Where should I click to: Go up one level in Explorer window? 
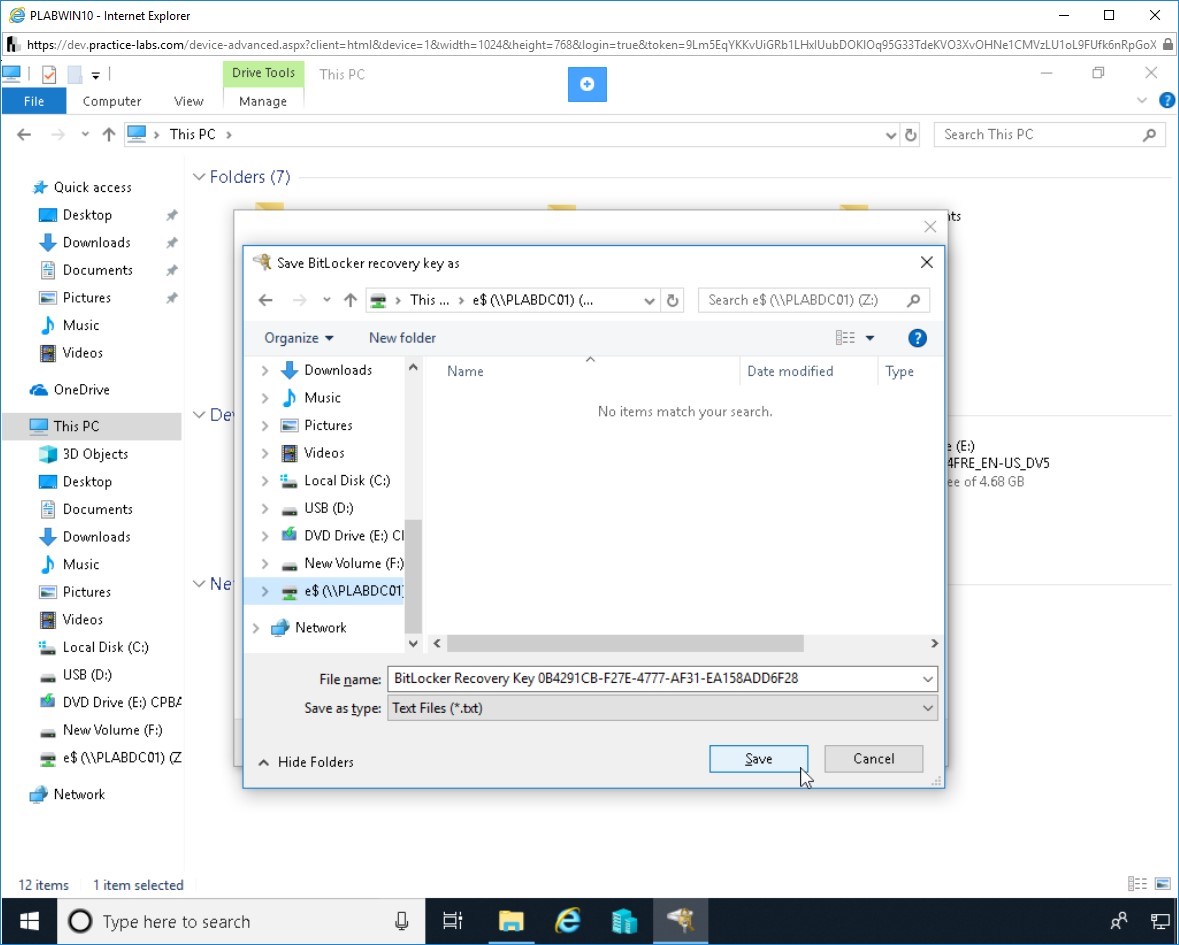pos(109,135)
